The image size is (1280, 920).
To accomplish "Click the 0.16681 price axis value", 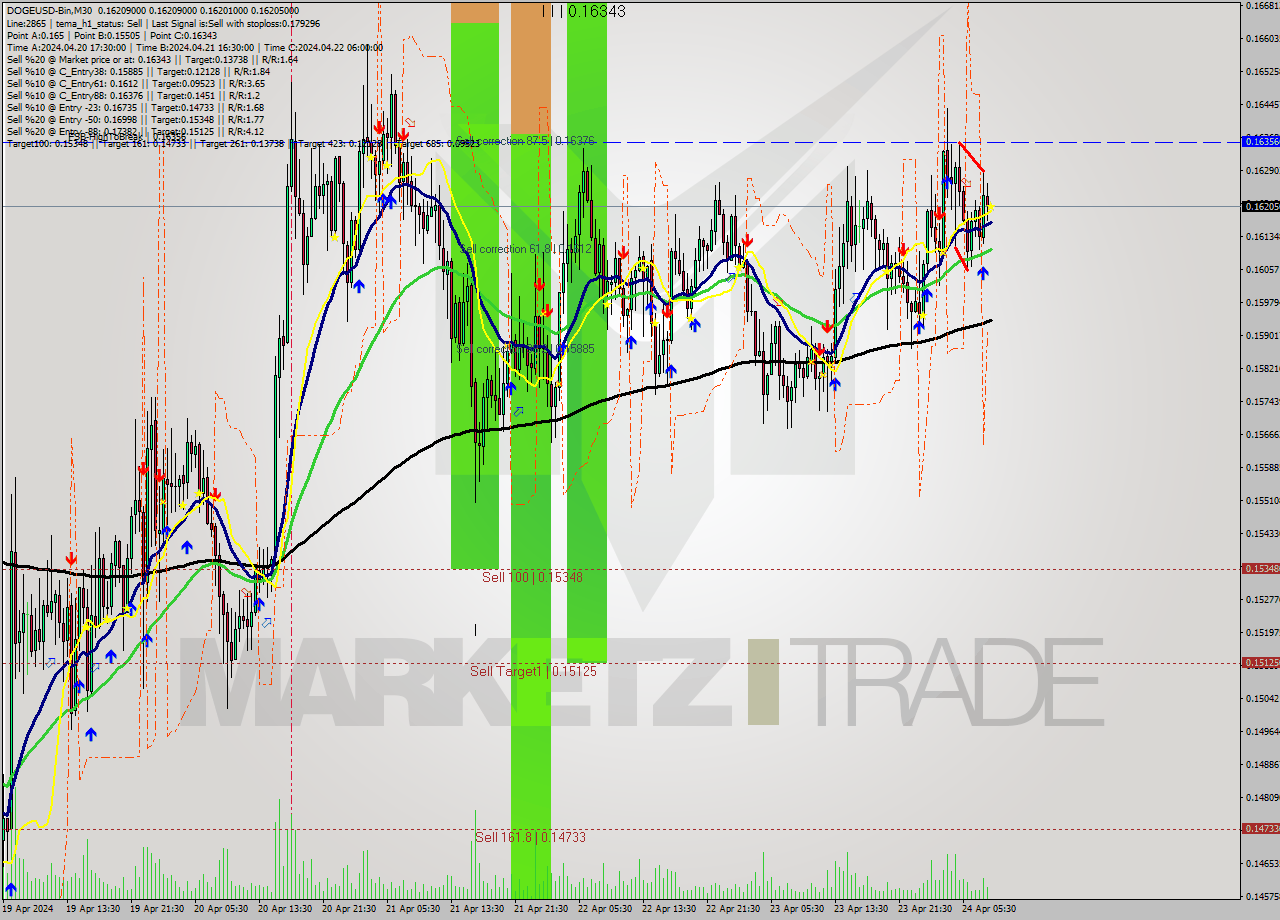I will [x=1262, y=5].
